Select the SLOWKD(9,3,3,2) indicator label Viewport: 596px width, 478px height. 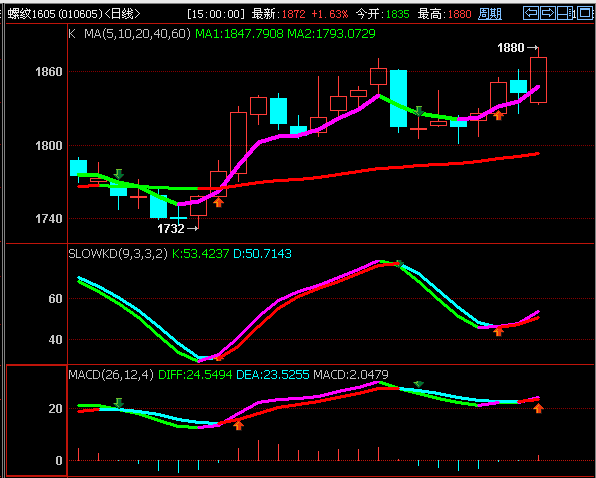(118, 253)
